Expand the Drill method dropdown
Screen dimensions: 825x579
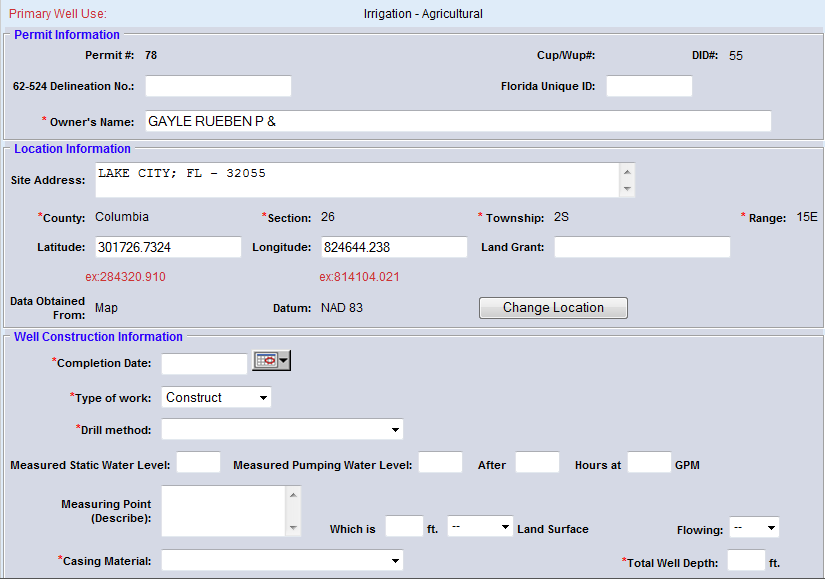click(282, 430)
